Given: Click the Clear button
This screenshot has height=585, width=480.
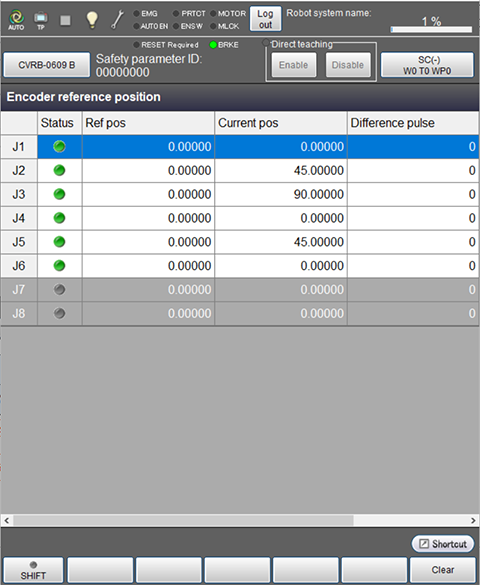Looking at the screenshot, I should tap(443, 570).
